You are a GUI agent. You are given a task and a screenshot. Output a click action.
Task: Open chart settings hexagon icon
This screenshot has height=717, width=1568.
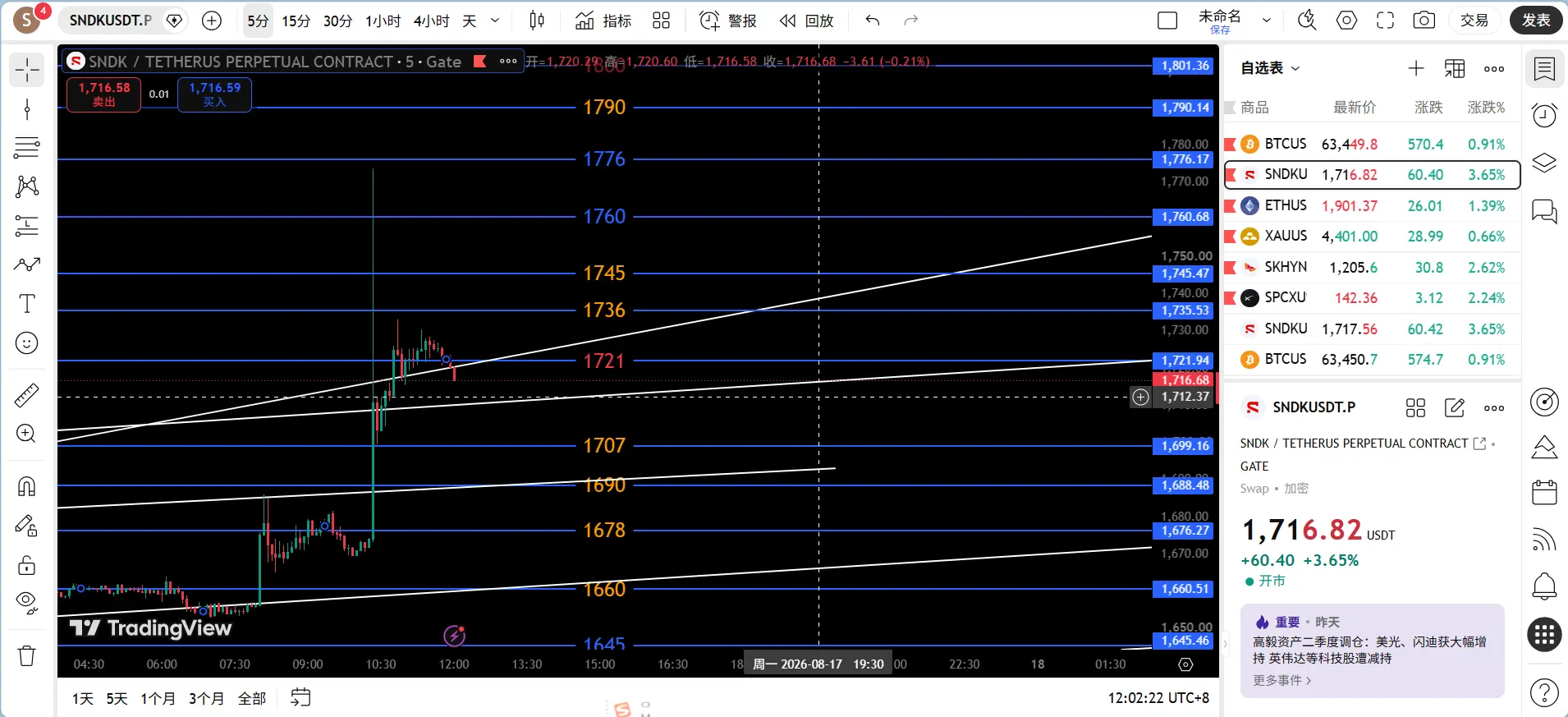coord(1347,21)
